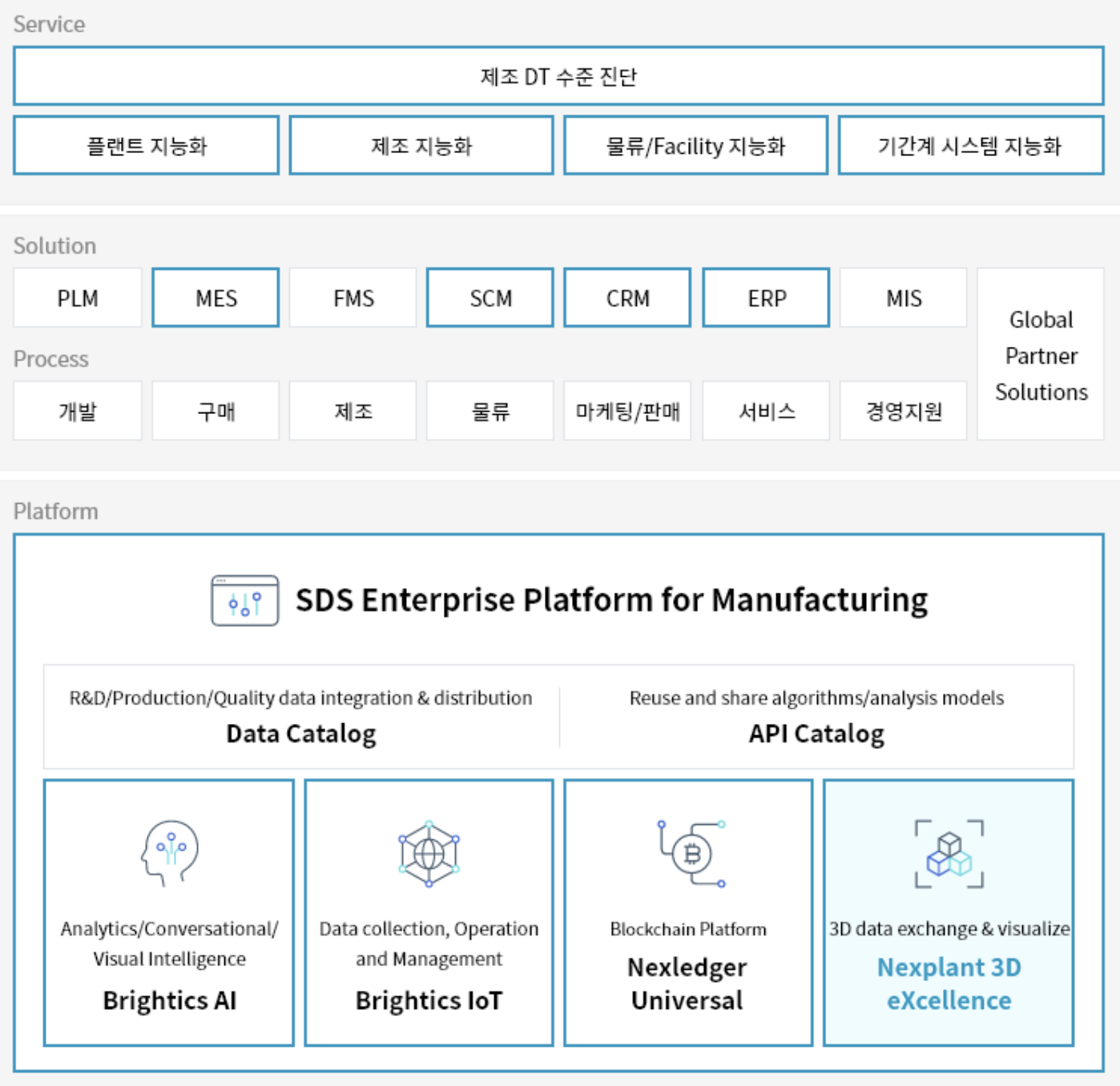1120x1086 pixels.
Task: Click the Service section label
Action: 49,24
